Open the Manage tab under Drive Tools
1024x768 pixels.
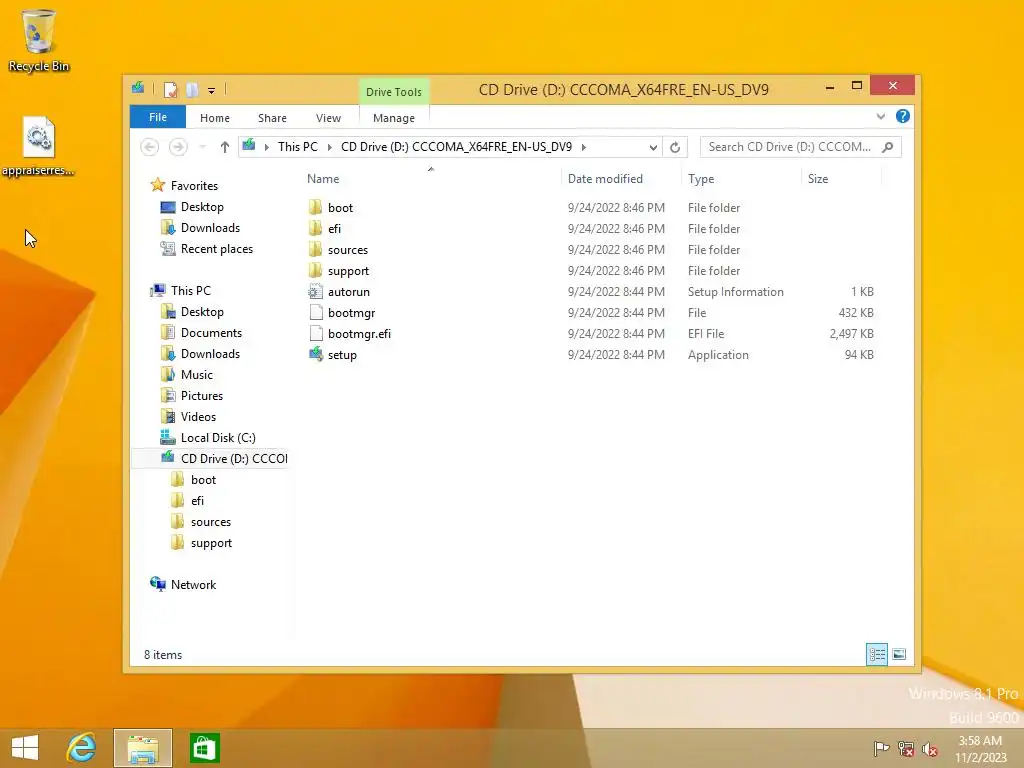click(394, 118)
